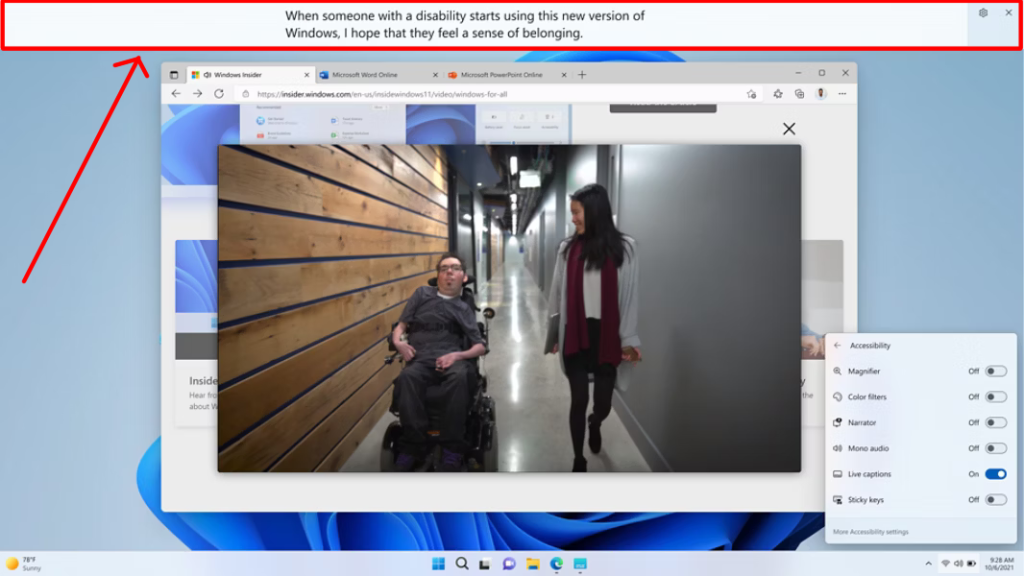The height and width of the screenshot is (576, 1024).
Task: Go back from Accessibility flyout panel
Action: tap(838, 346)
